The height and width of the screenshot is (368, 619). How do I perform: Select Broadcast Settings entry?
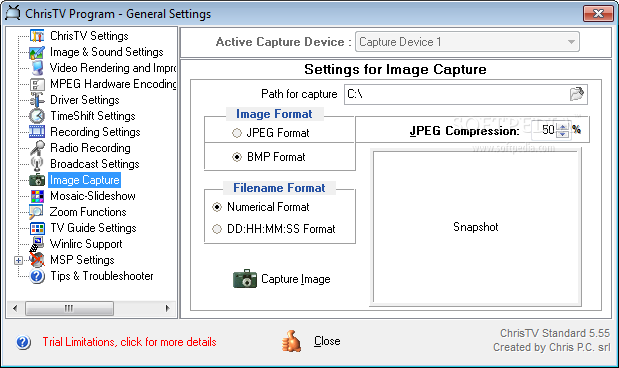(x=95, y=164)
